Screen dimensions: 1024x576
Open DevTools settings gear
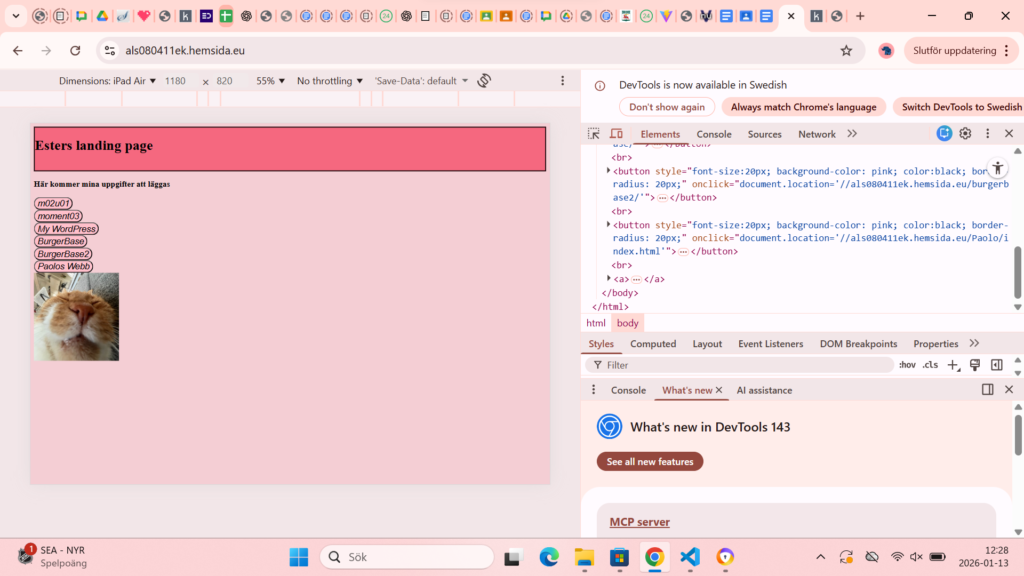point(965,134)
